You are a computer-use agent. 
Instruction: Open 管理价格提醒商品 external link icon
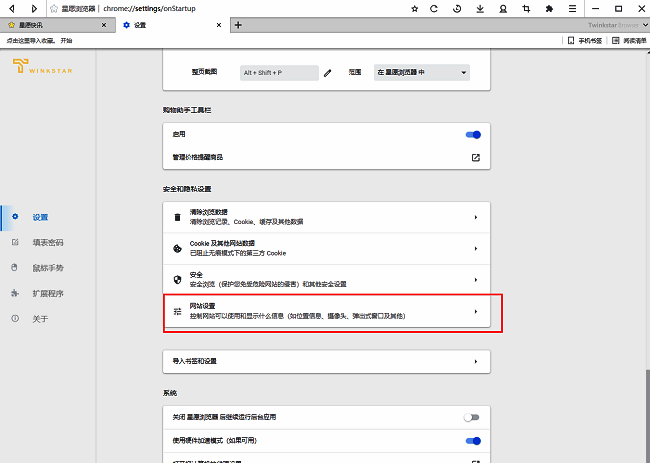[x=475, y=158]
